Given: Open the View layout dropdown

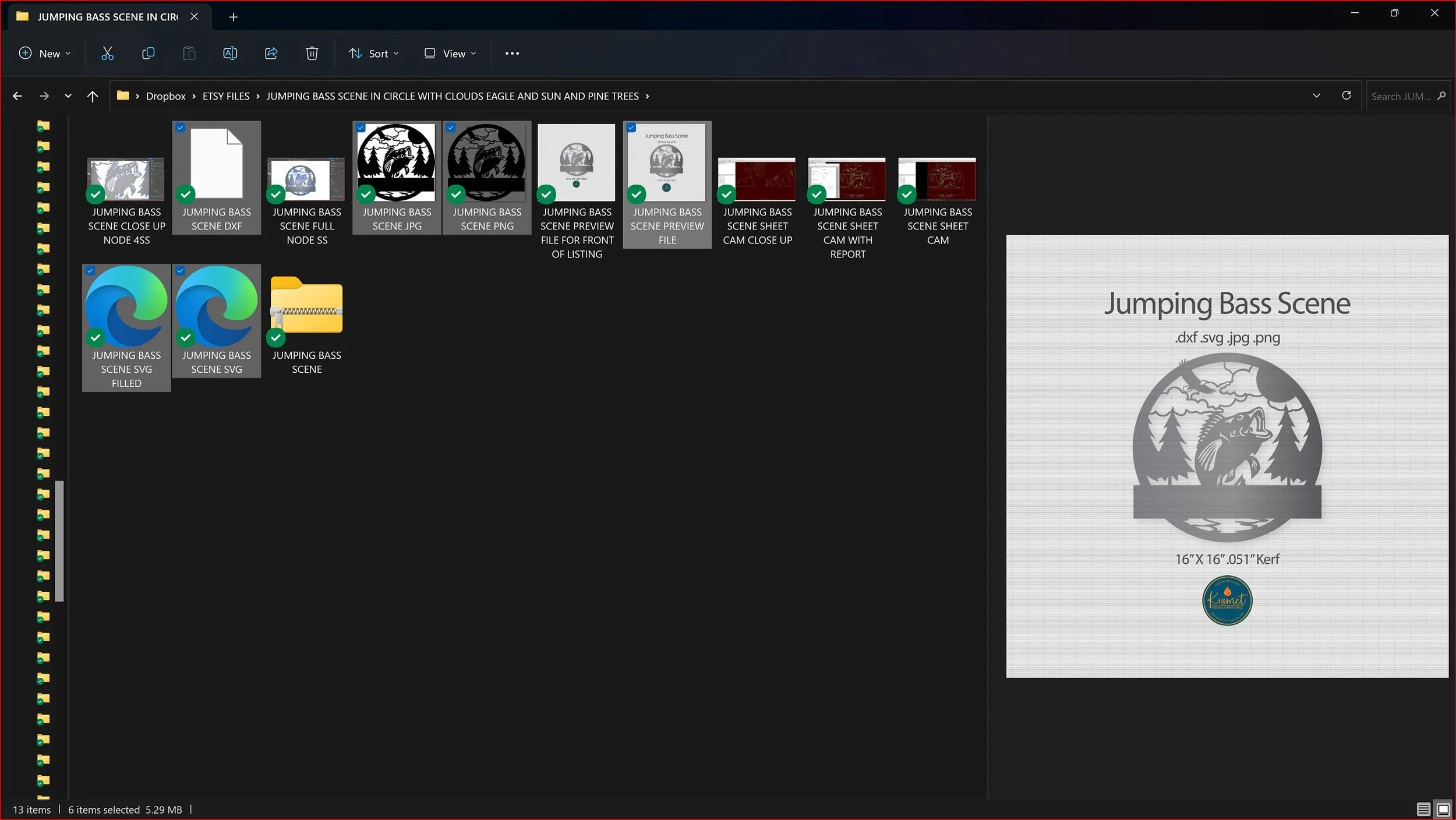Looking at the screenshot, I should (450, 54).
